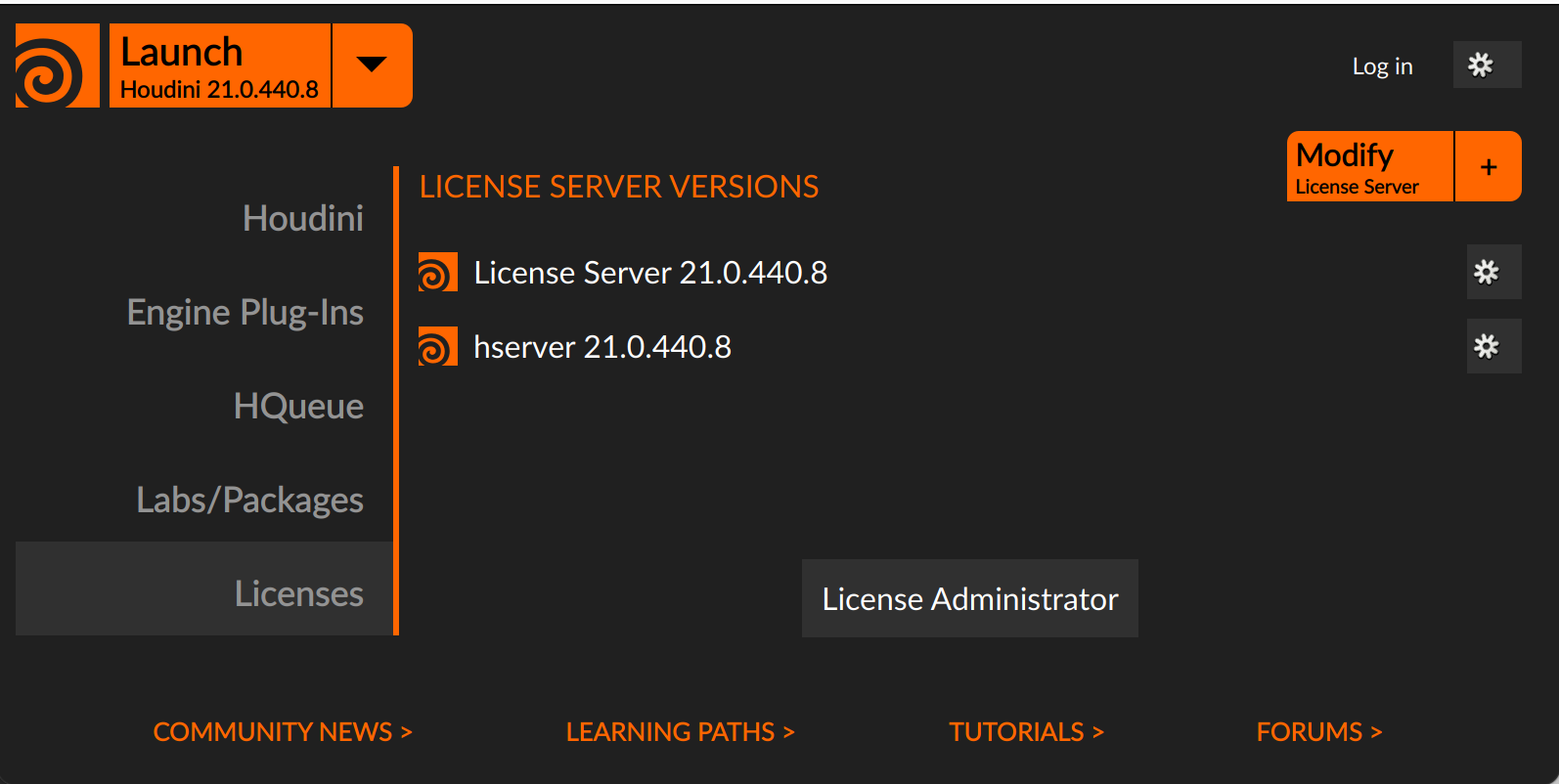Viewport: 1559px width, 784px height.
Task: Open the Labs/Packages tab
Action: point(204,500)
